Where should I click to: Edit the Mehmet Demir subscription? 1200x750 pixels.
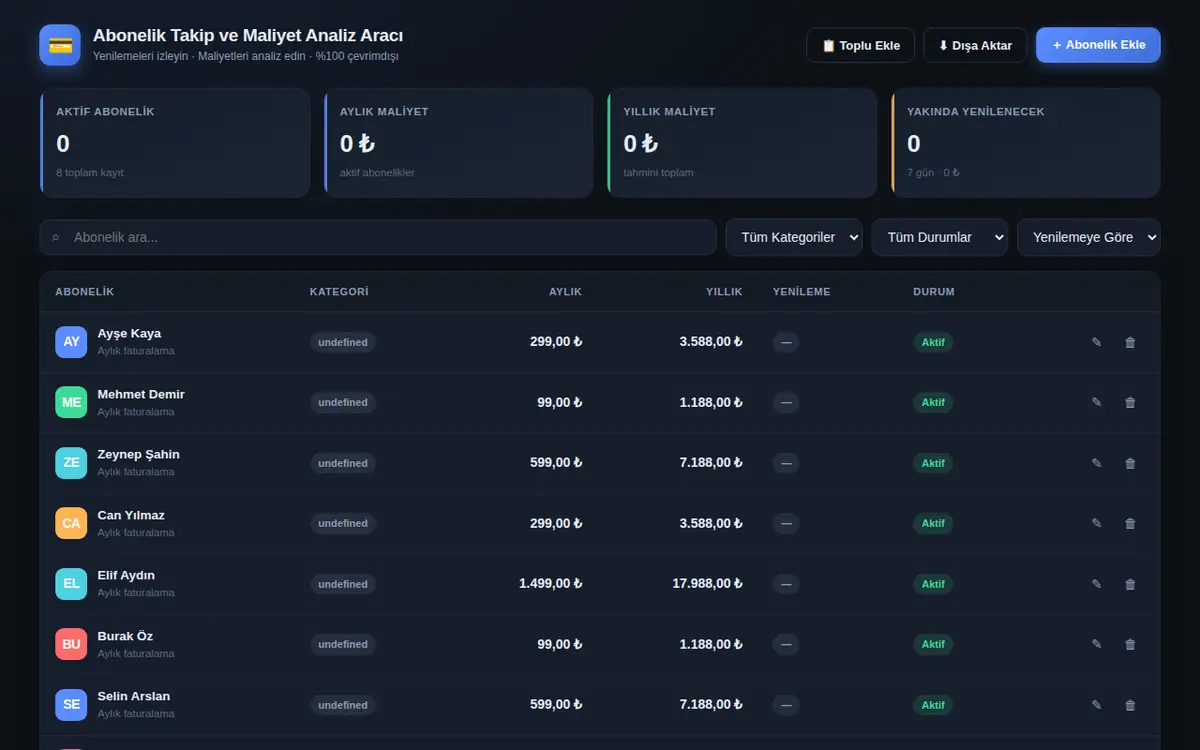(x=1096, y=402)
